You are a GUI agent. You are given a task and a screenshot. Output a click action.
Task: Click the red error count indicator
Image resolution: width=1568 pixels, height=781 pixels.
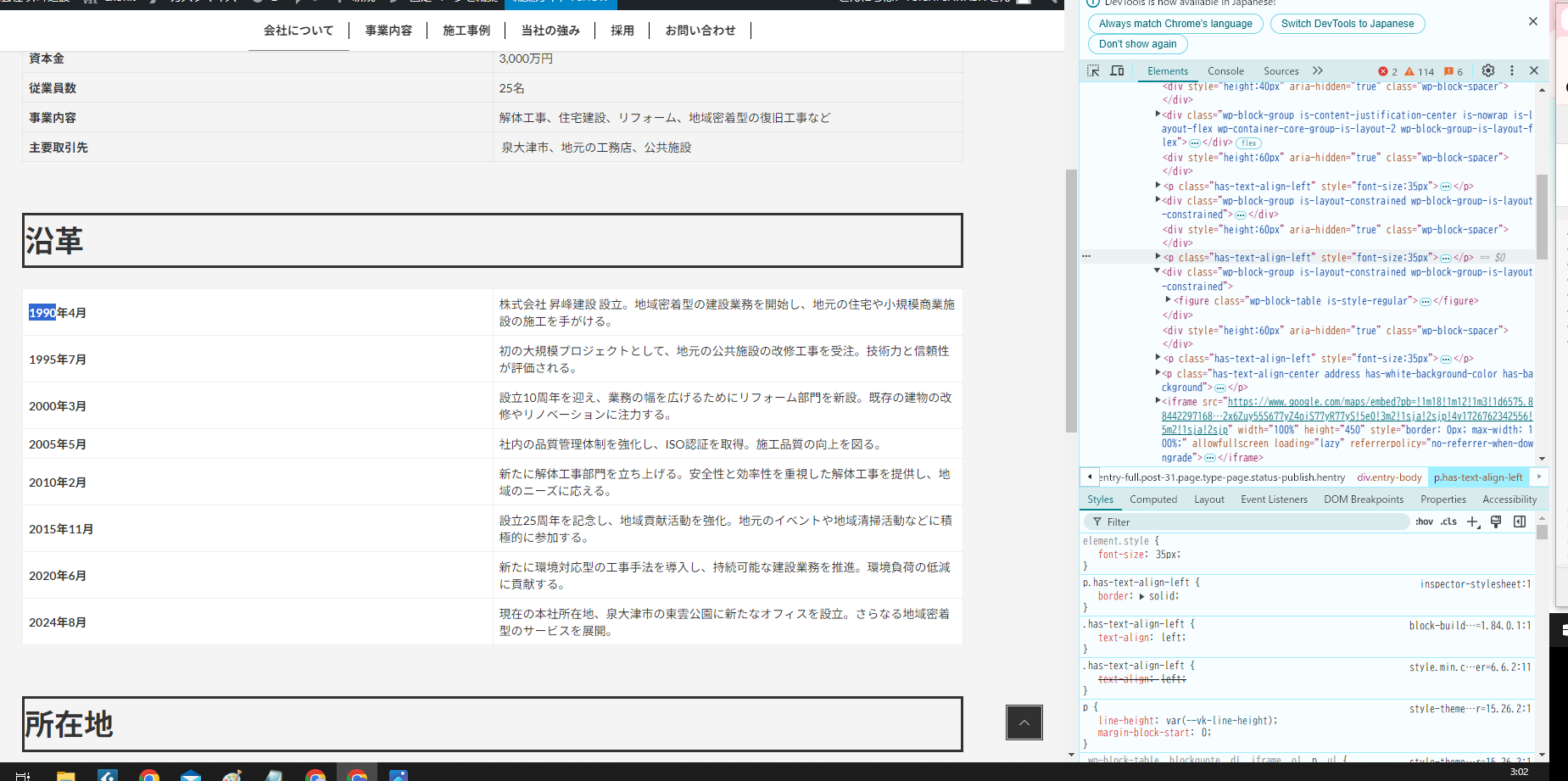[x=1387, y=72]
